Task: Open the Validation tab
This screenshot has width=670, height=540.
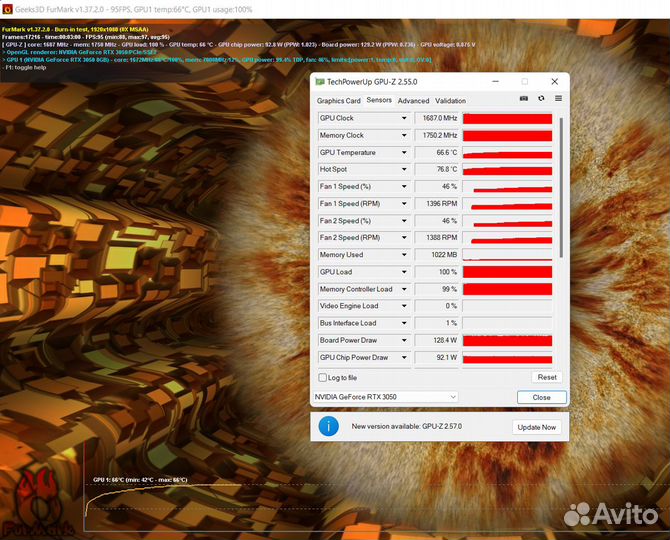Action: [x=450, y=101]
